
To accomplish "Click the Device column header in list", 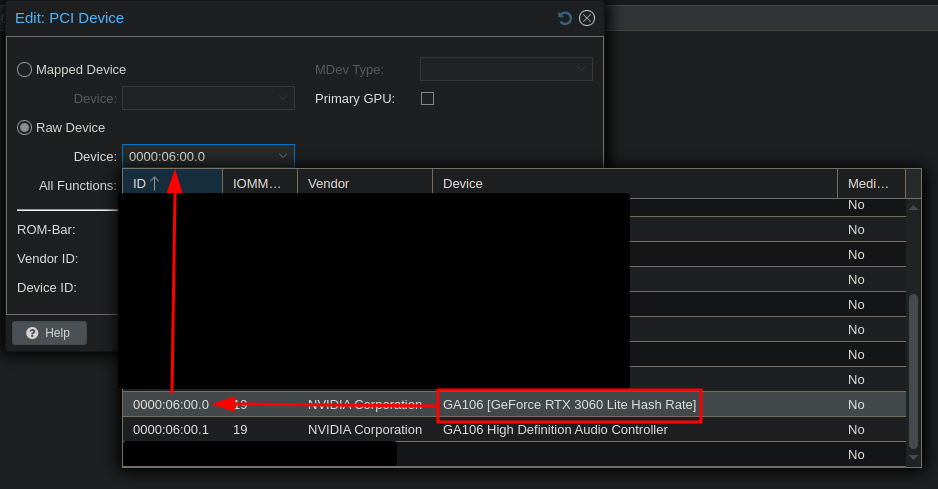I will click(634, 184).
